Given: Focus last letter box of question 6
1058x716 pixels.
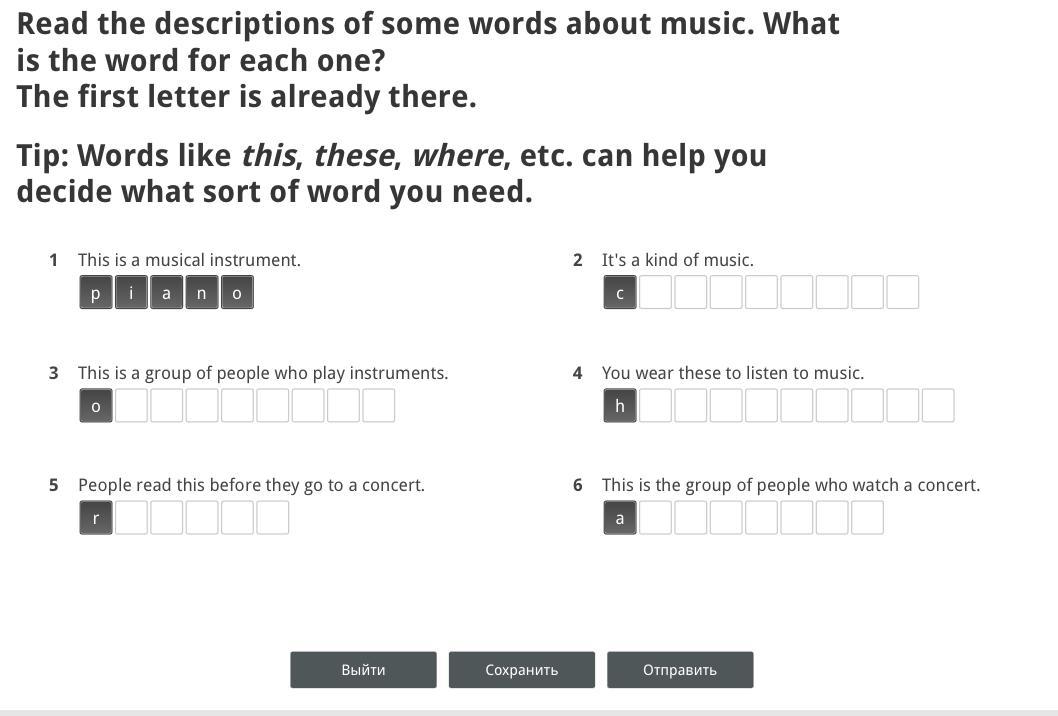Looking at the screenshot, I should [x=867, y=518].
